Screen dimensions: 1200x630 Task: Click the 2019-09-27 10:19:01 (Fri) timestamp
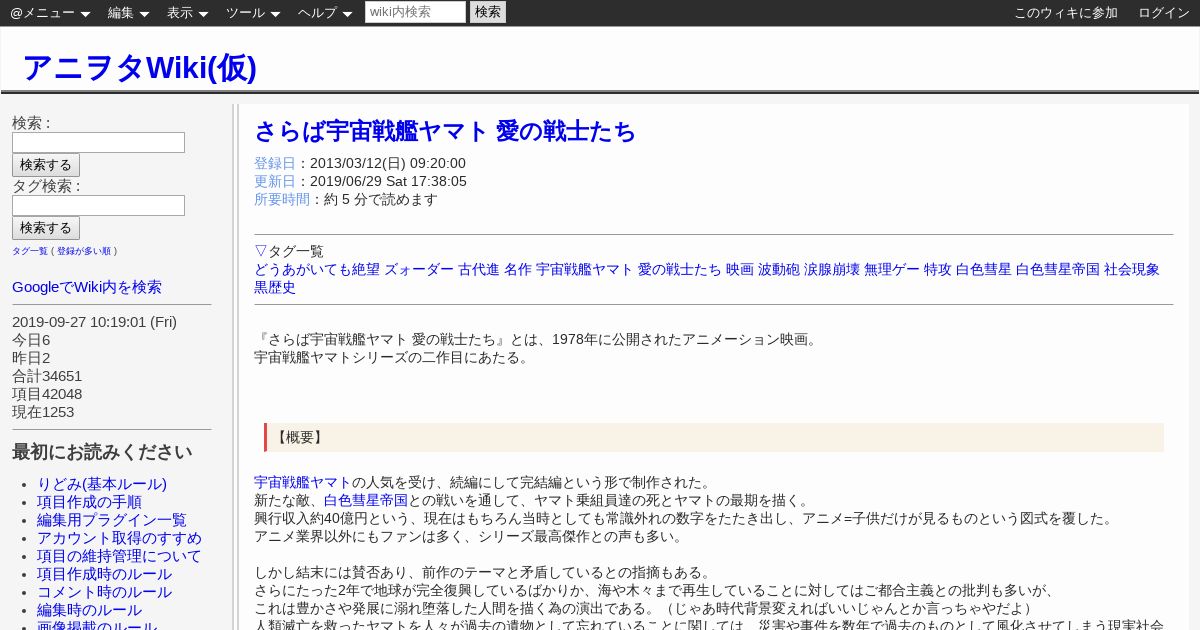94,322
